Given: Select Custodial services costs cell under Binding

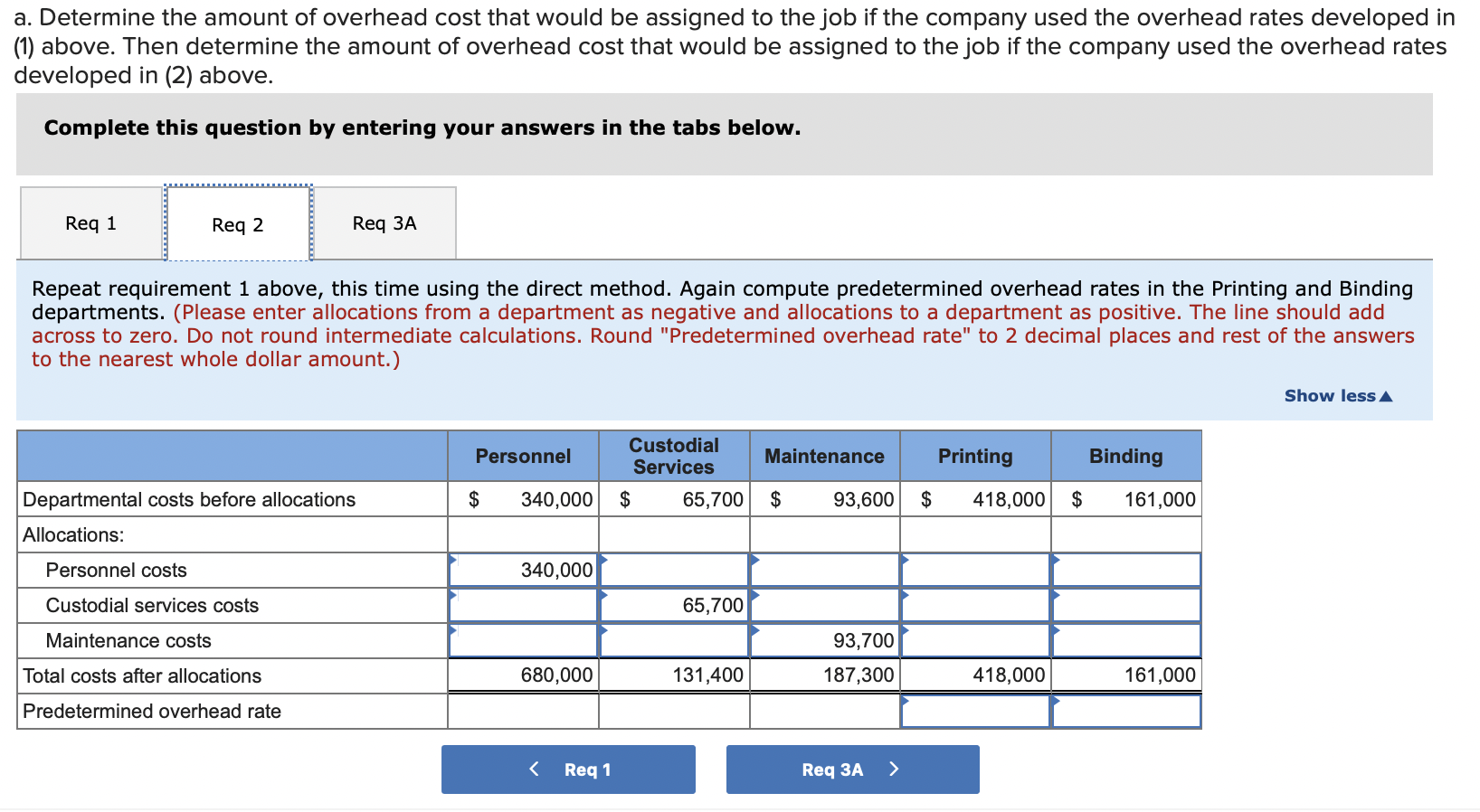Looking at the screenshot, I should (1127, 606).
